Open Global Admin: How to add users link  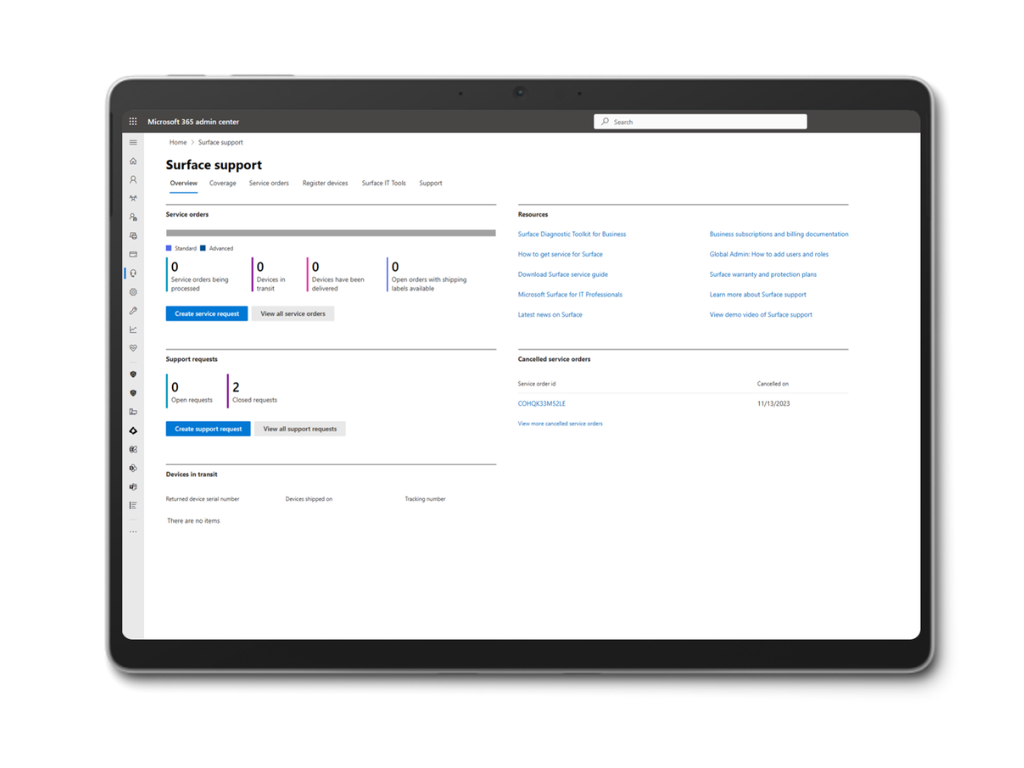click(769, 254)
